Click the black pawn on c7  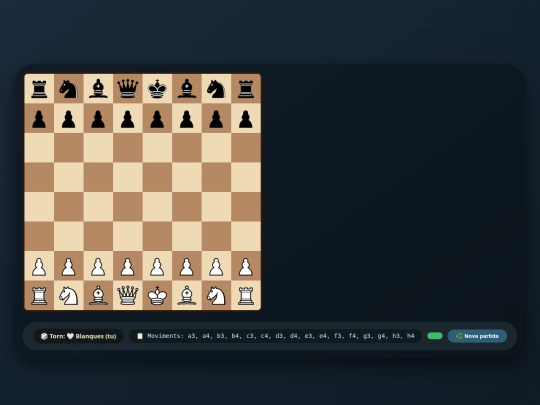pos(98,118)
